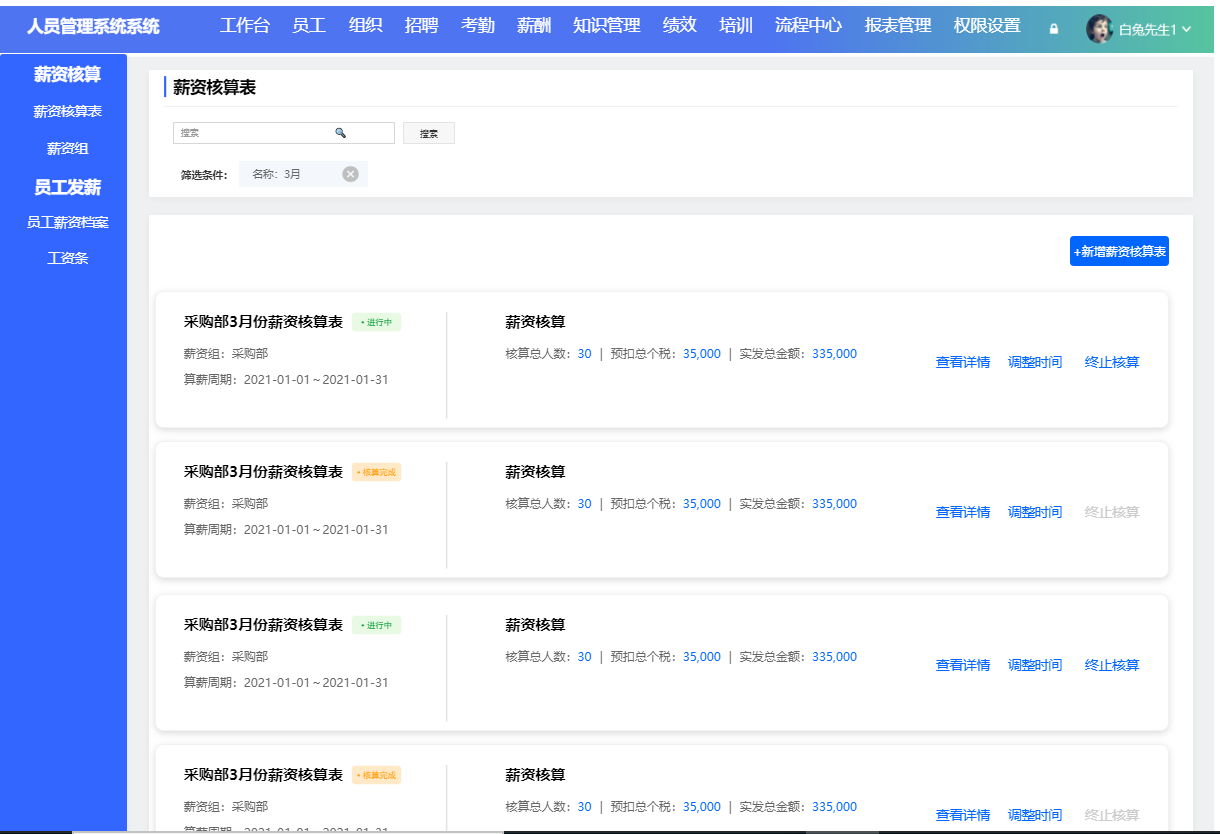Select 薪资核算表 in the sidebar

click(x=63, y=111)
